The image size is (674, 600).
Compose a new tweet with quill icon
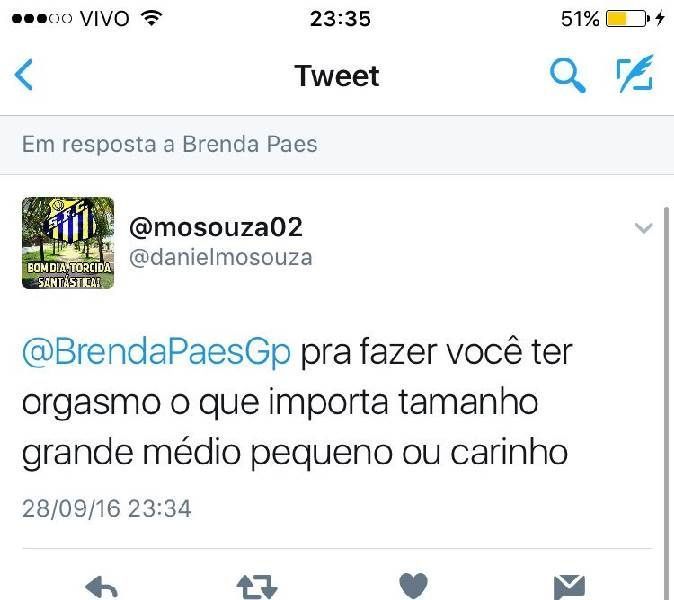click(x=635, y=74)
